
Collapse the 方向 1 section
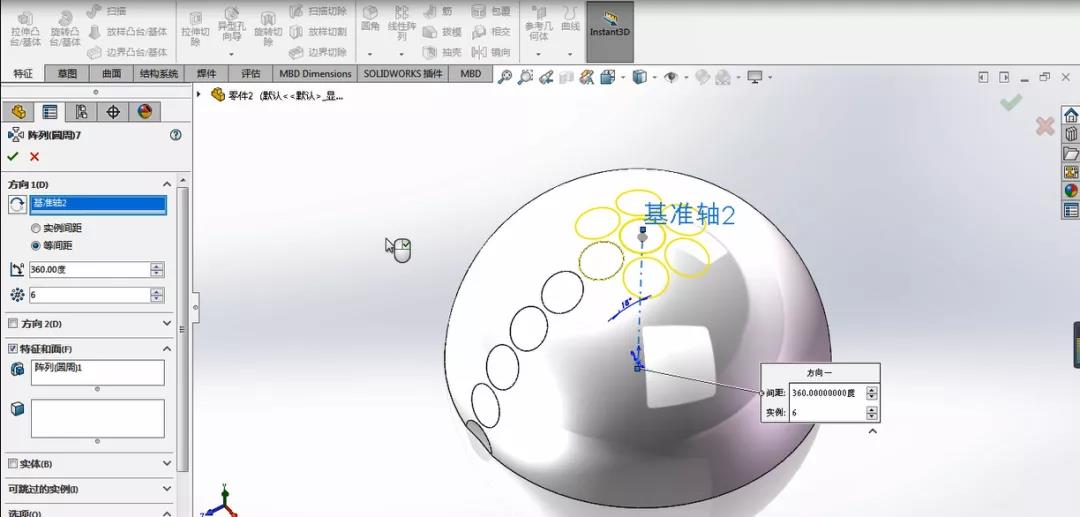[x=167, y=184]
